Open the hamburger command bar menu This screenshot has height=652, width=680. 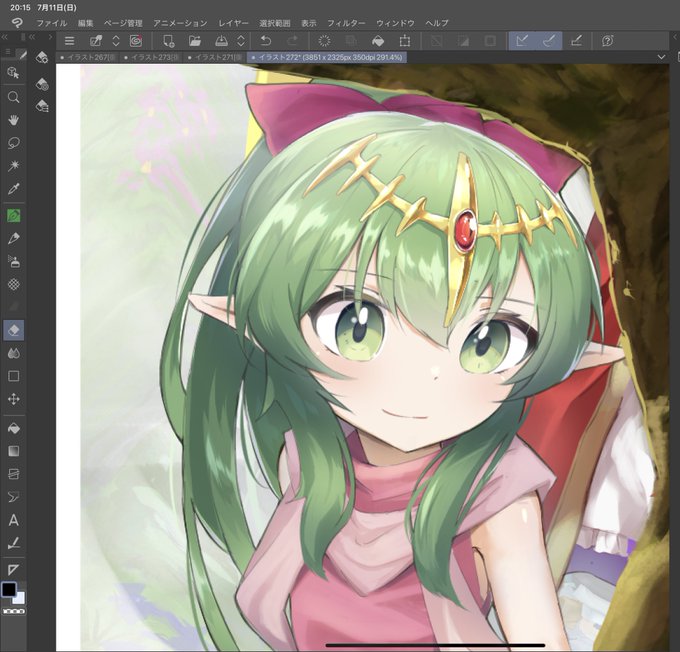tap(69, 41)
